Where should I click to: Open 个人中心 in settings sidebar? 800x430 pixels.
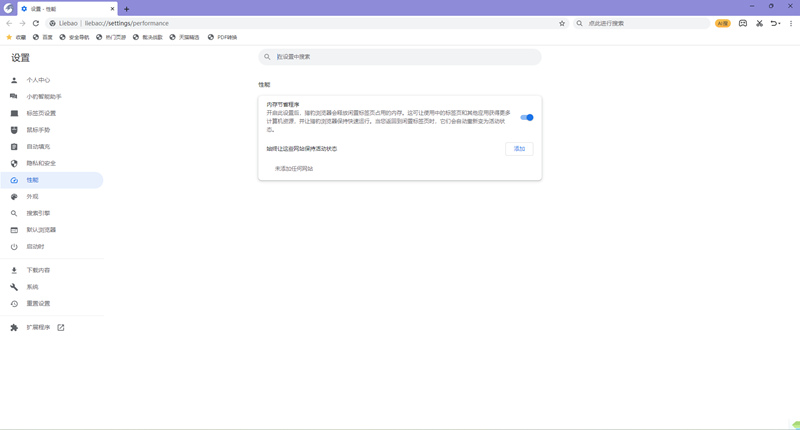38,80
